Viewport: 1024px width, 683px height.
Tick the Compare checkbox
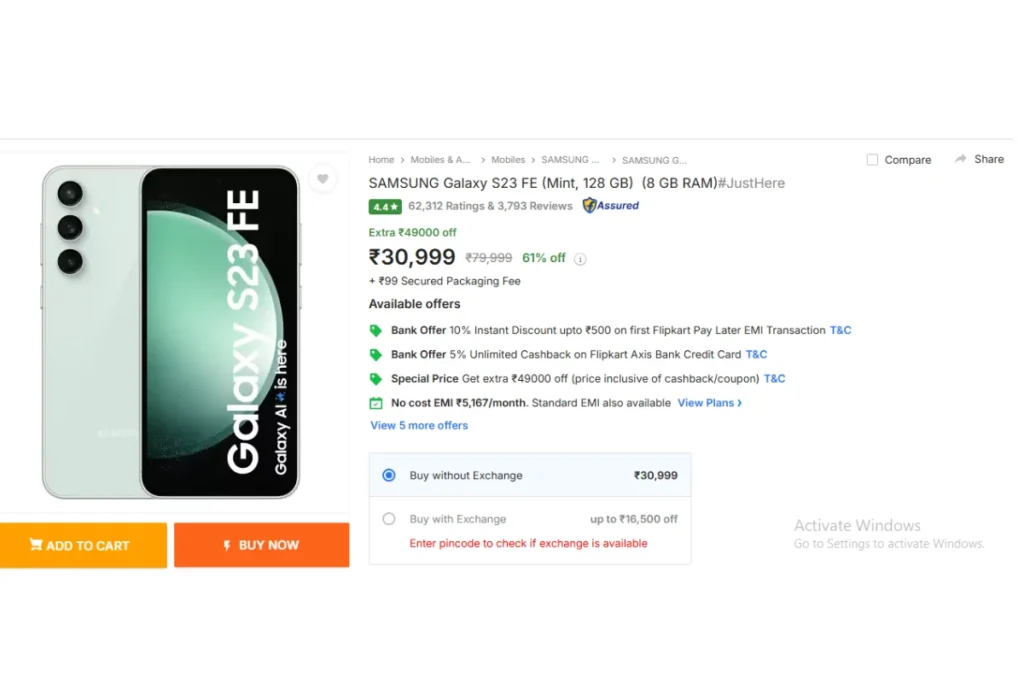tap(872, 160)
